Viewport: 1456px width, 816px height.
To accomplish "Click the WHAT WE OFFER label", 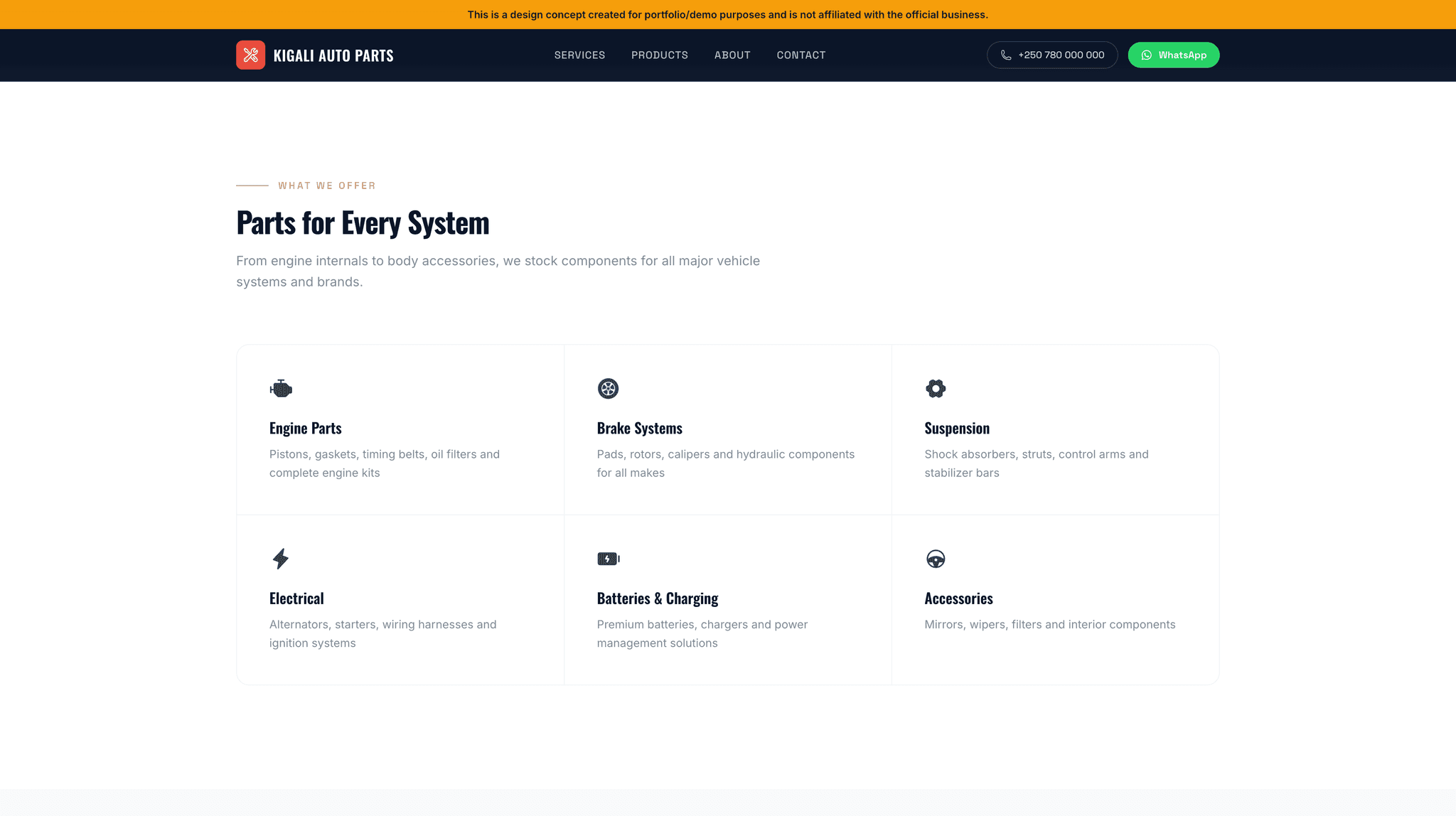I will pyautogui.click(x=327, y=186).
